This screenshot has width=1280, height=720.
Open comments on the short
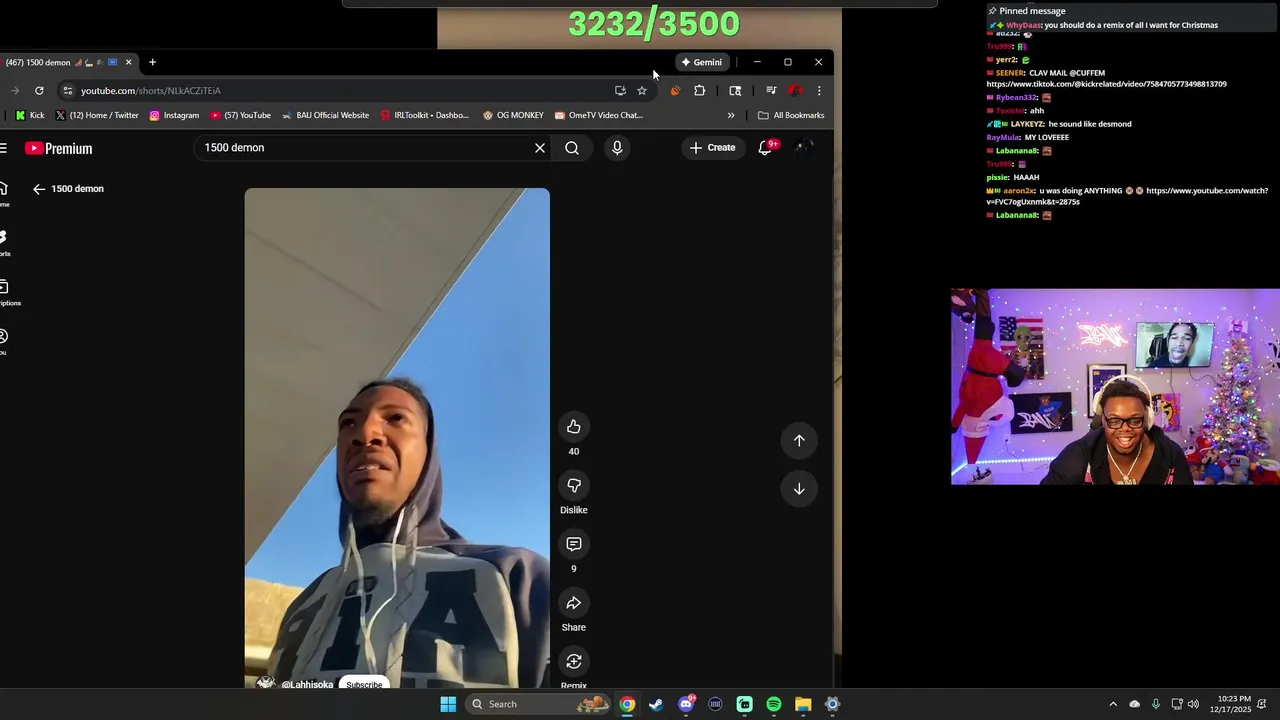click(574, 544)
